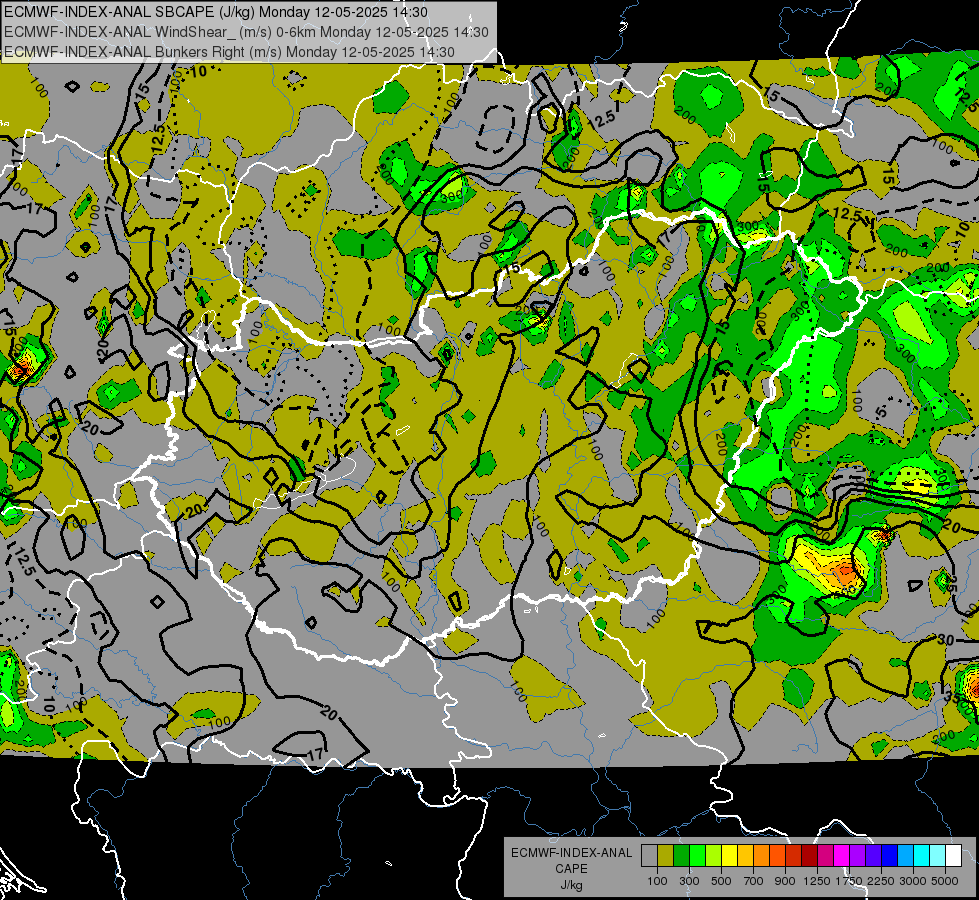
Task: Click legend tick value 1750
Action: click(849, 881)
